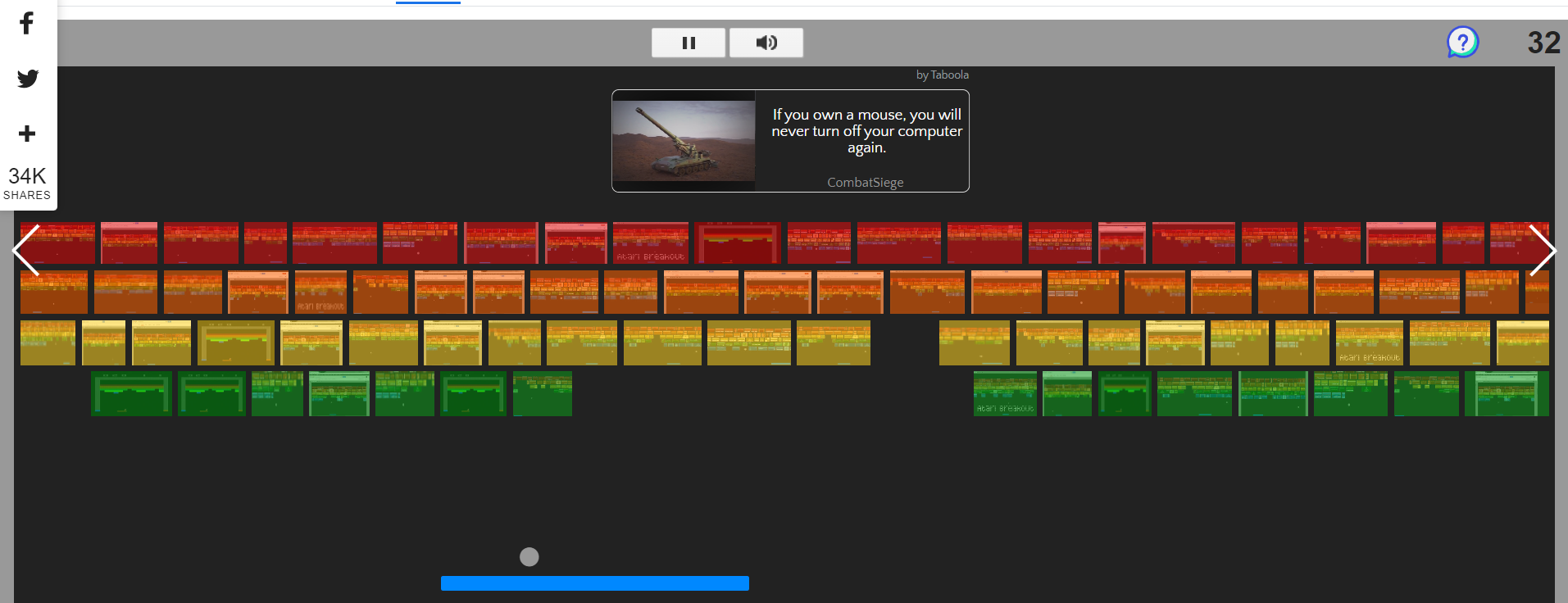Open the help question mark icon
The height and width of the screenshot is (603, 1568).
tap(1462, 42)
